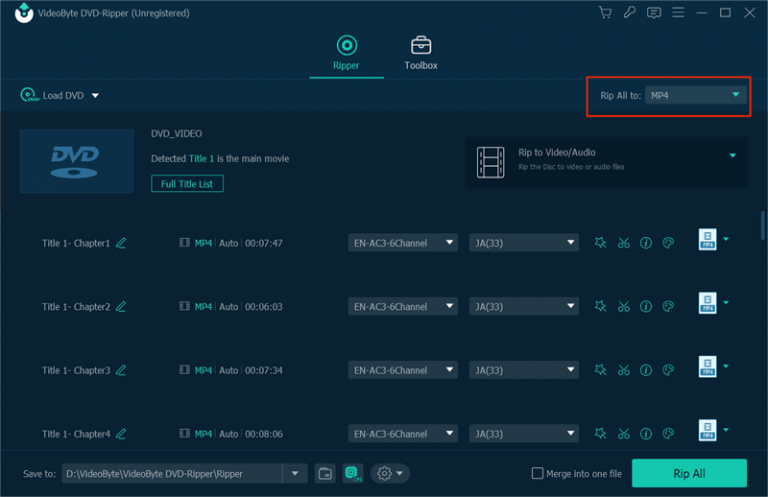This screenshot has height=497, width=768.
Task: Switch to the Ripper tab
Action: click(346, 53)
